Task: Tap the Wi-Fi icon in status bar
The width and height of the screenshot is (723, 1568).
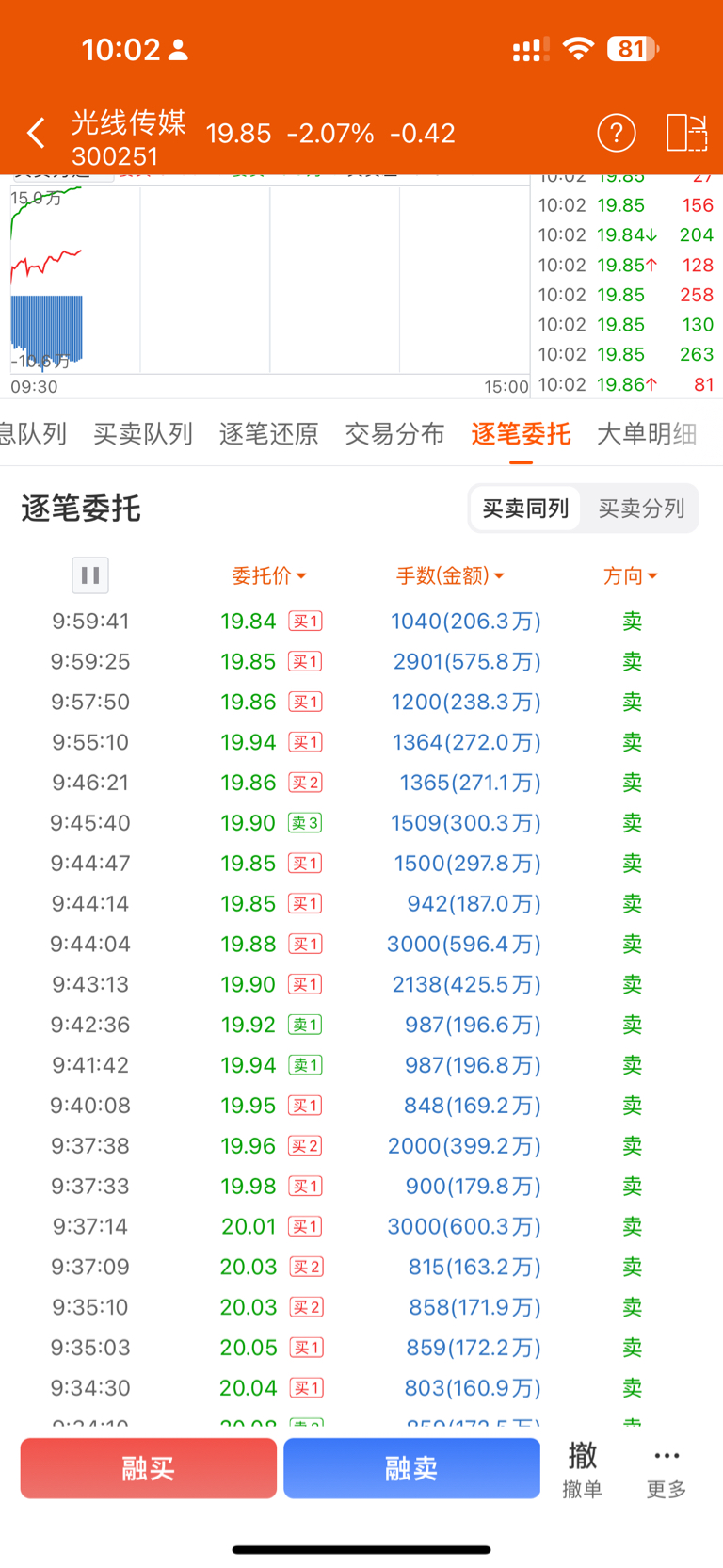Action: (x=578, y=48)
